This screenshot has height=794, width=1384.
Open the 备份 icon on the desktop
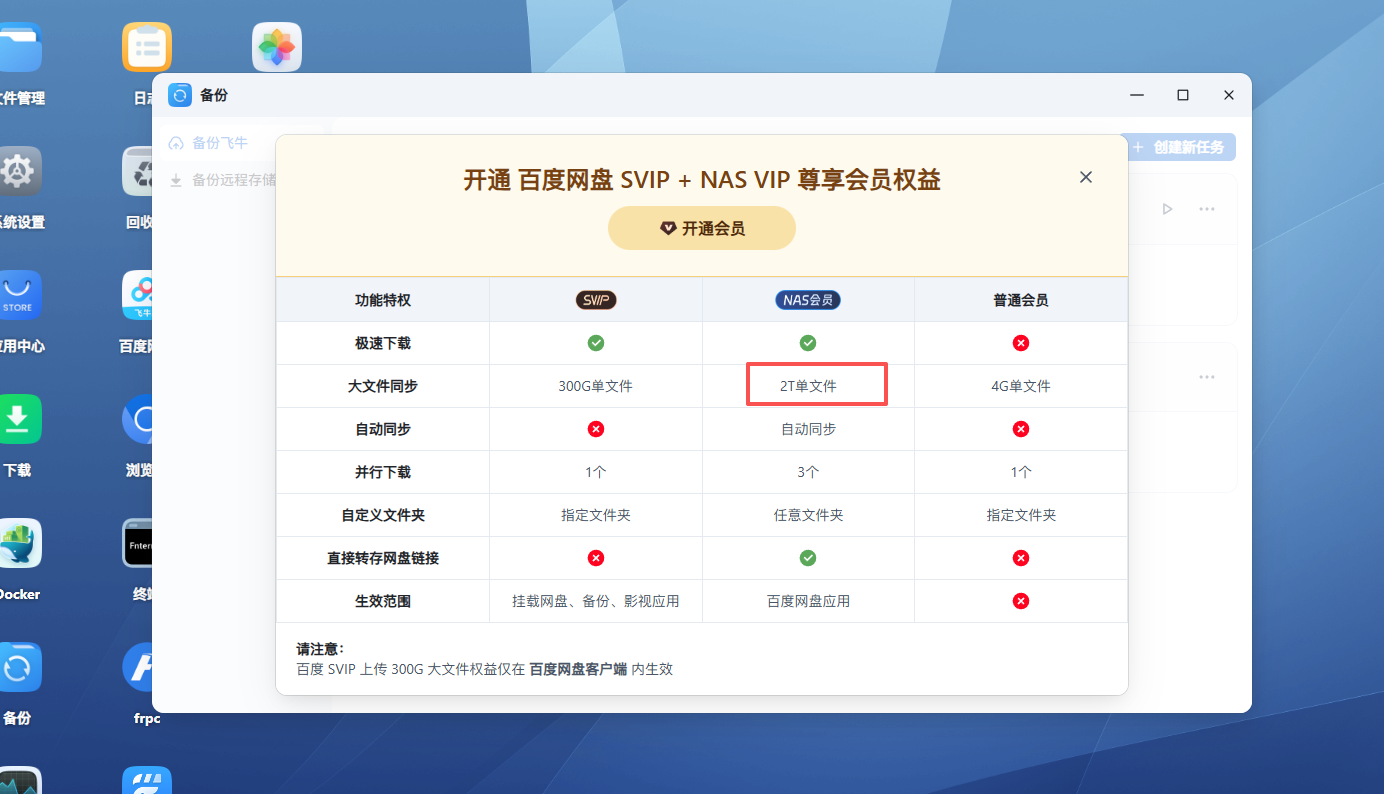(19, 667)
